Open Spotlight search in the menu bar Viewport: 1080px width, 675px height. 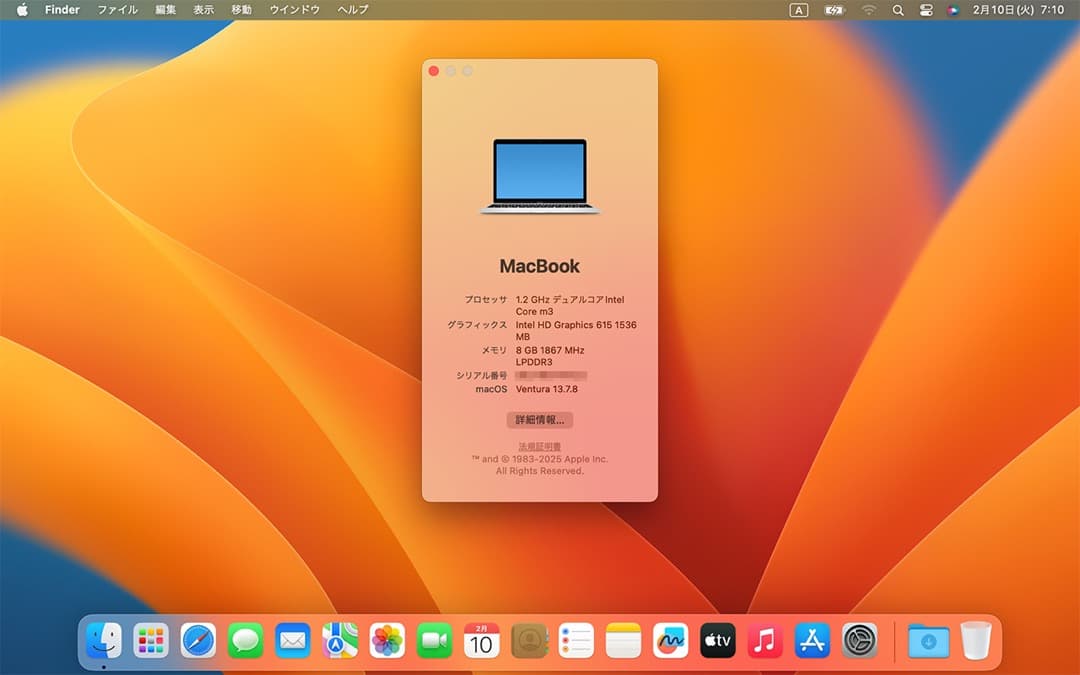(898, 10)
